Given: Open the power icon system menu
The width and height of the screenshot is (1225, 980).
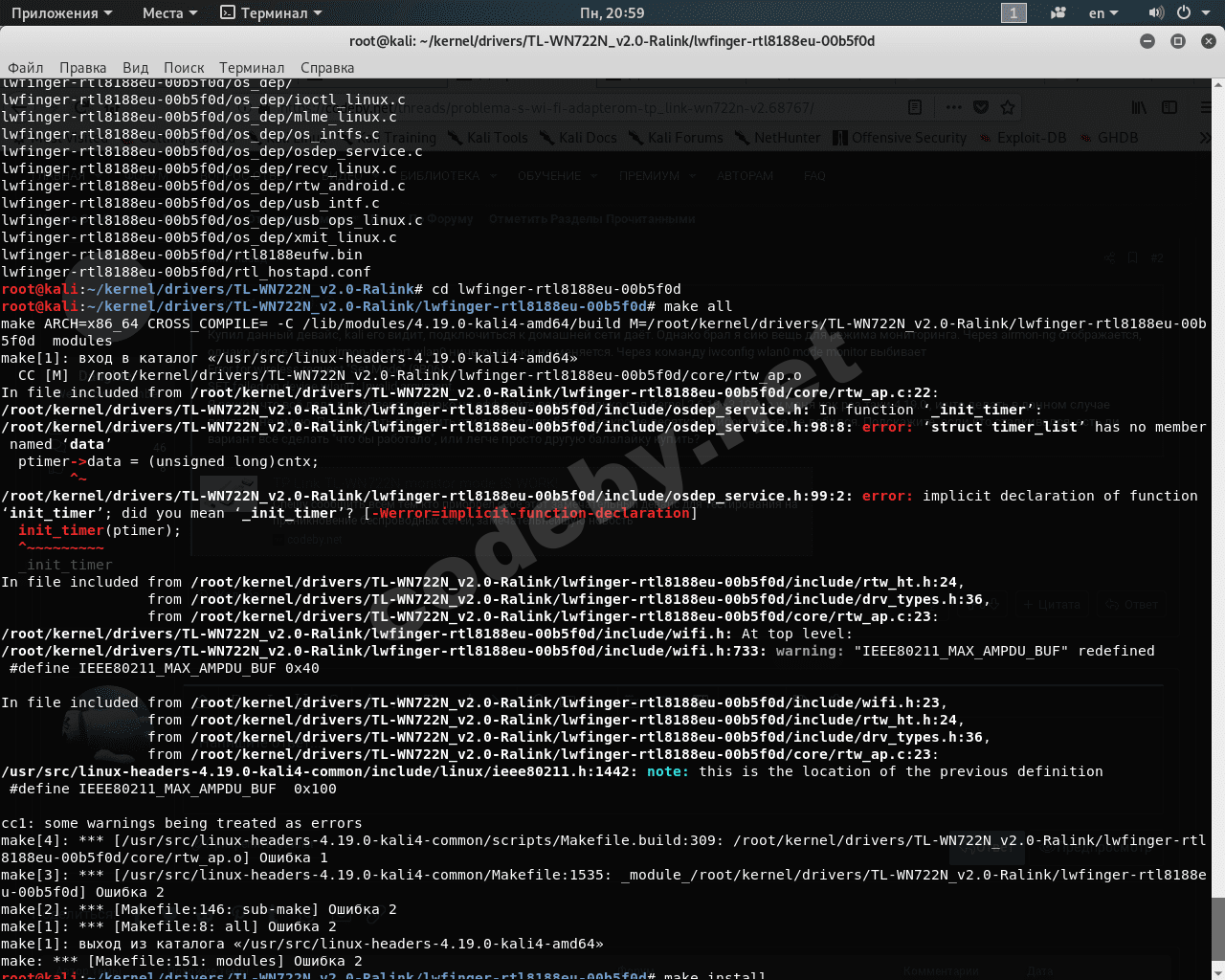Looking at the screenshot, I should click(x=1184, y=12).
